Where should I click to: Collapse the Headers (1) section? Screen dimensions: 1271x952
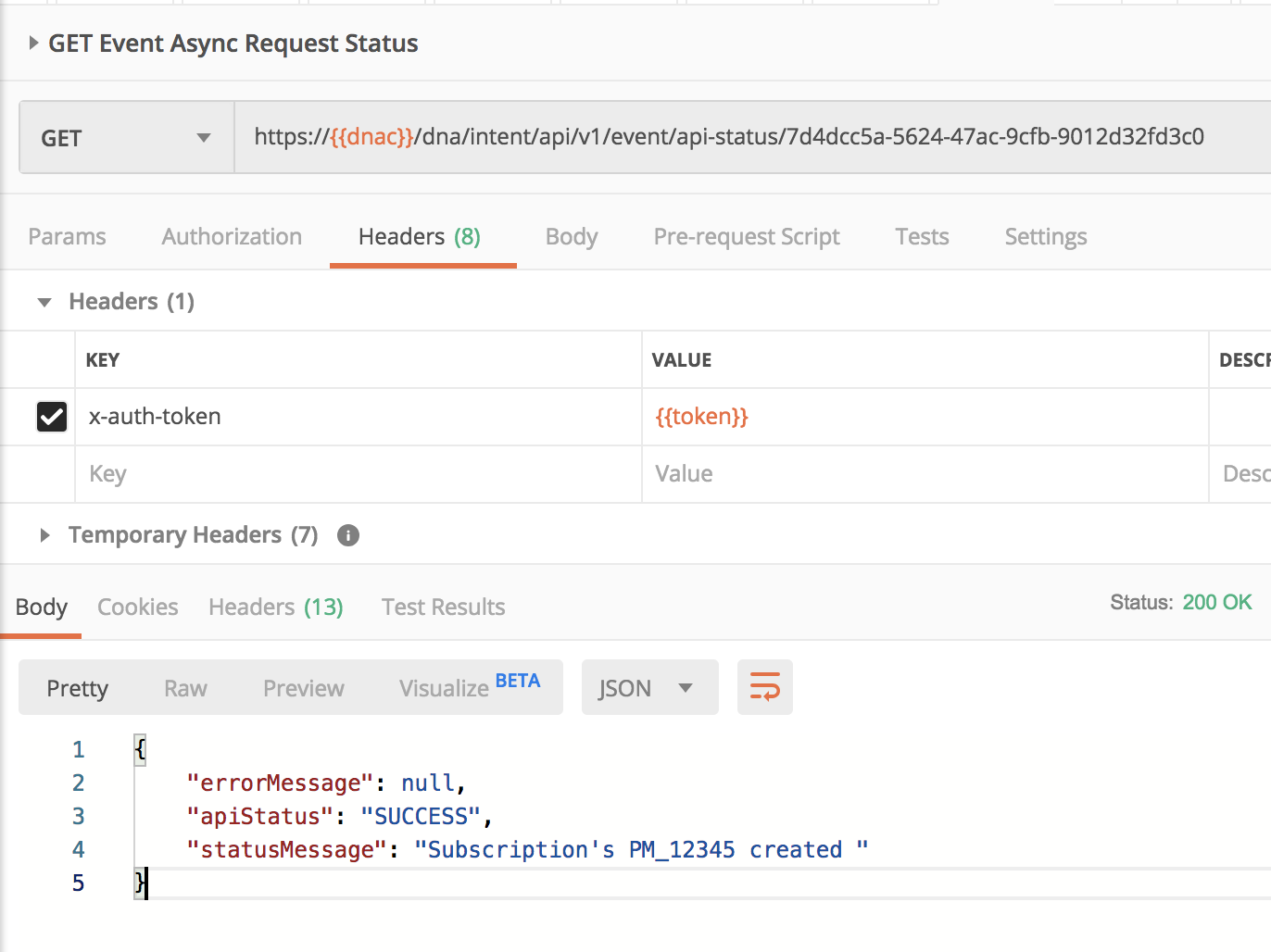coord(43,301)
